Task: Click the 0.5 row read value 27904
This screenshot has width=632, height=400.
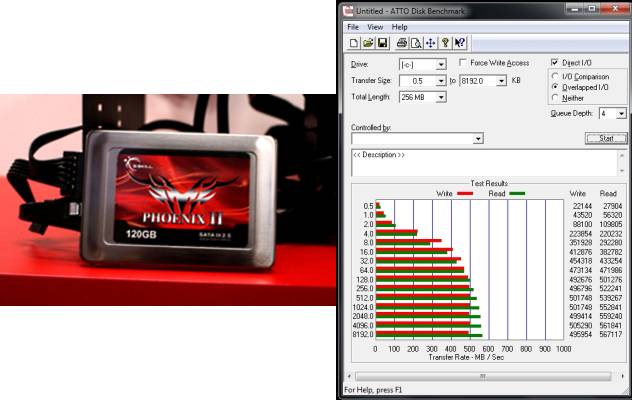Action: click(x=613, y=206)
